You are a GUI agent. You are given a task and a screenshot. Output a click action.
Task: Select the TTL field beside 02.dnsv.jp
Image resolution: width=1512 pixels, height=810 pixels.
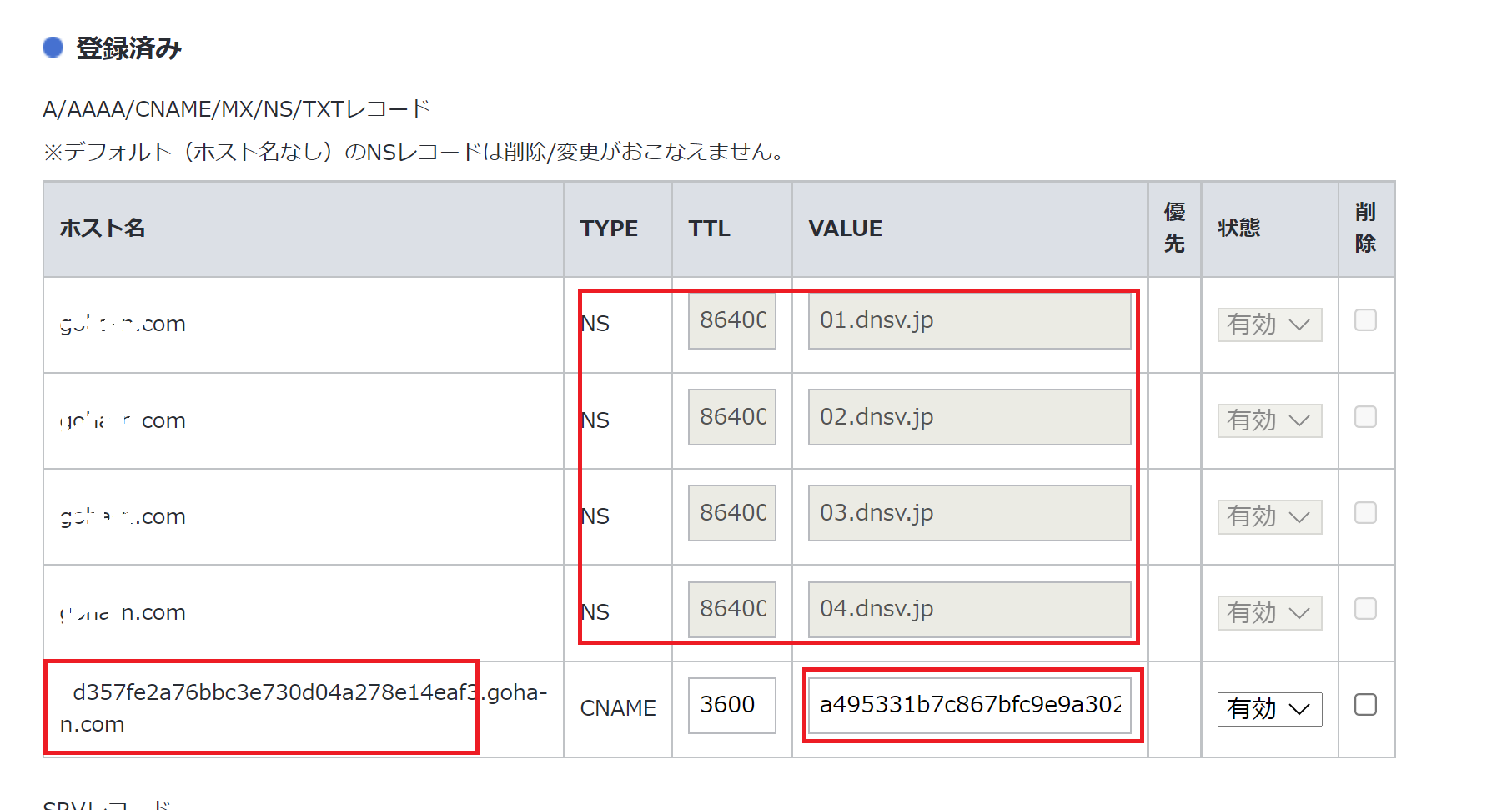pyautogui.click(x=731, y=416)
